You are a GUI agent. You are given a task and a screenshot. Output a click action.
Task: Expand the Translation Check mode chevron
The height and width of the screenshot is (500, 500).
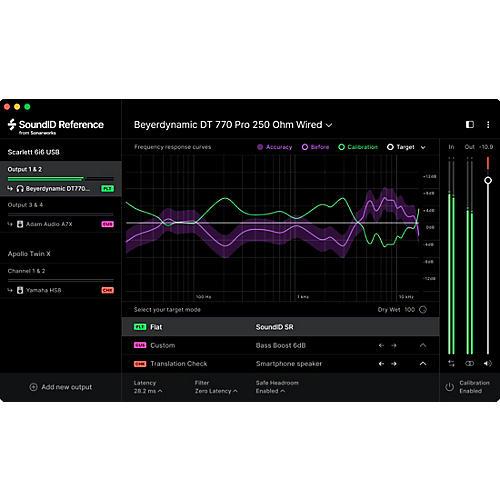tap(423, 364)
